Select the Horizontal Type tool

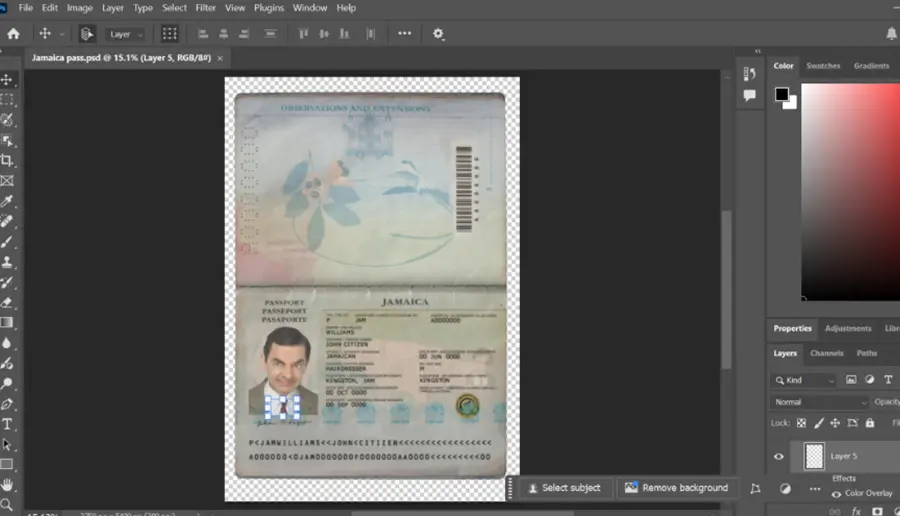[7, 424]
